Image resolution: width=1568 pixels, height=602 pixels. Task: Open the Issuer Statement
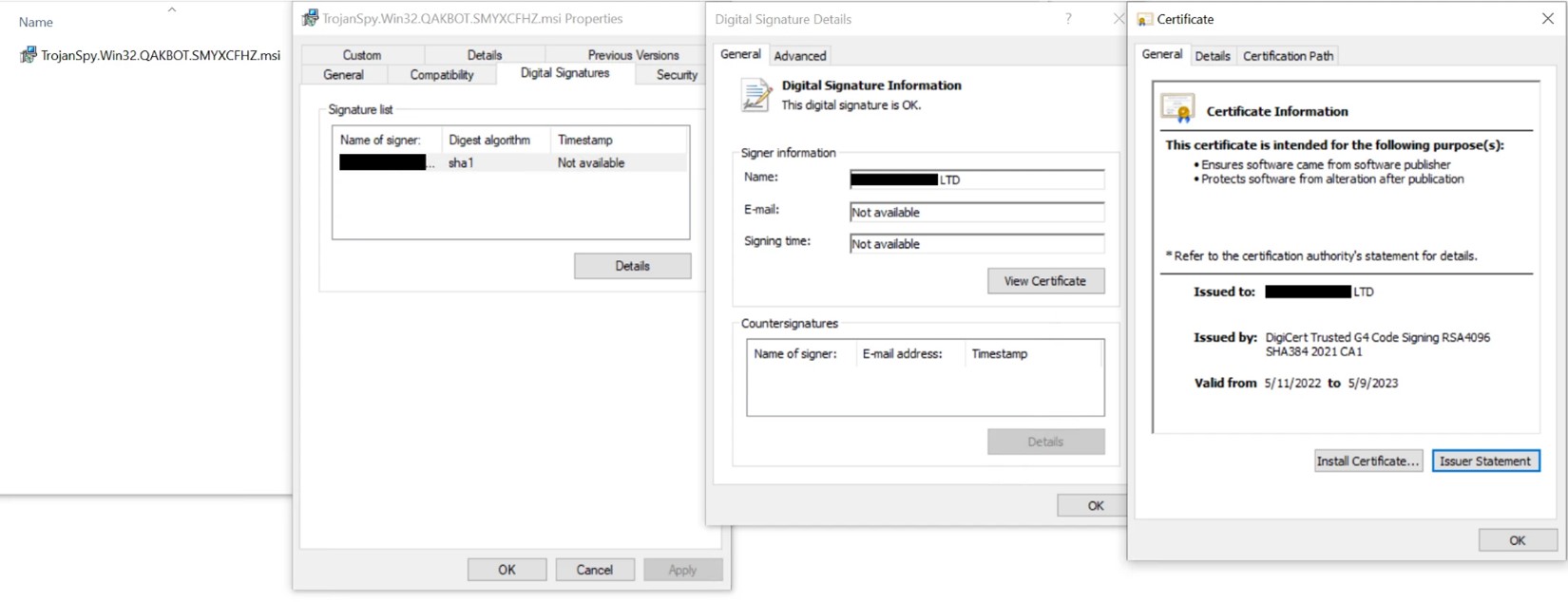[x=1484, y=461]
